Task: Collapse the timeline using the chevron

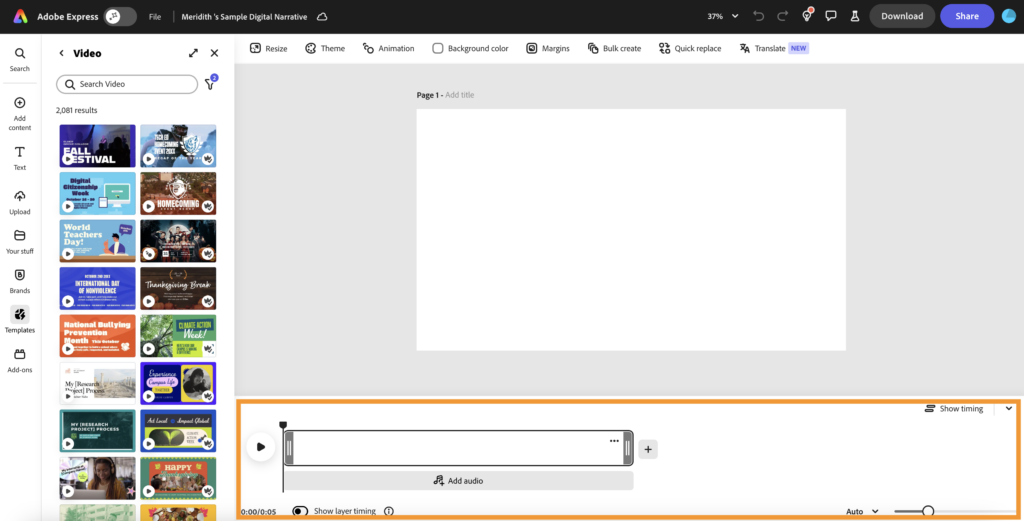Action: point(1008,408)
